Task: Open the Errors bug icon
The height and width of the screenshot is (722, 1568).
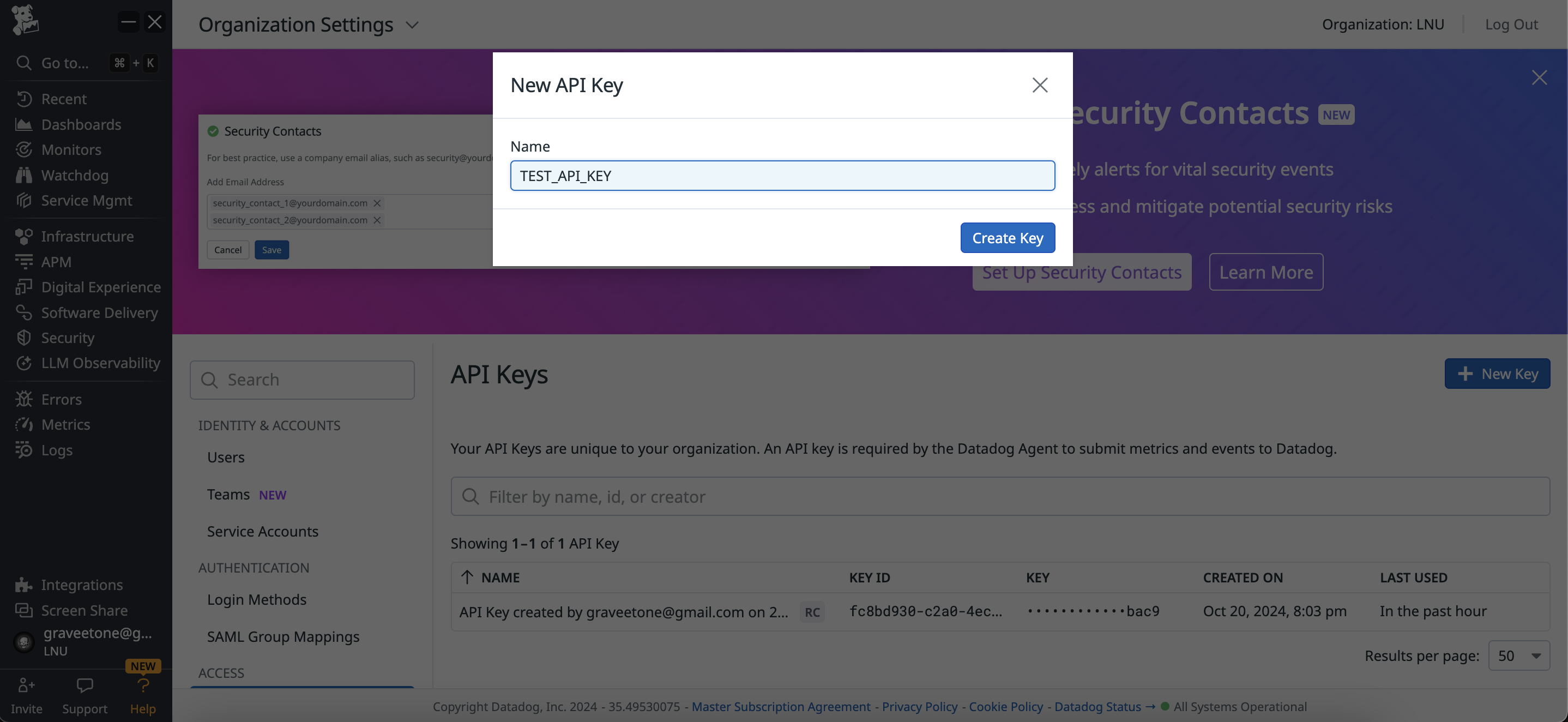Action: pyautogui.click(x=24, y=399)
